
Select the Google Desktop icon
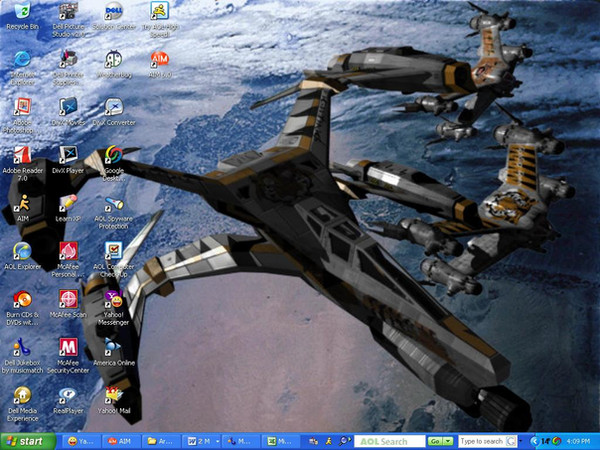[x=114, y=156]
